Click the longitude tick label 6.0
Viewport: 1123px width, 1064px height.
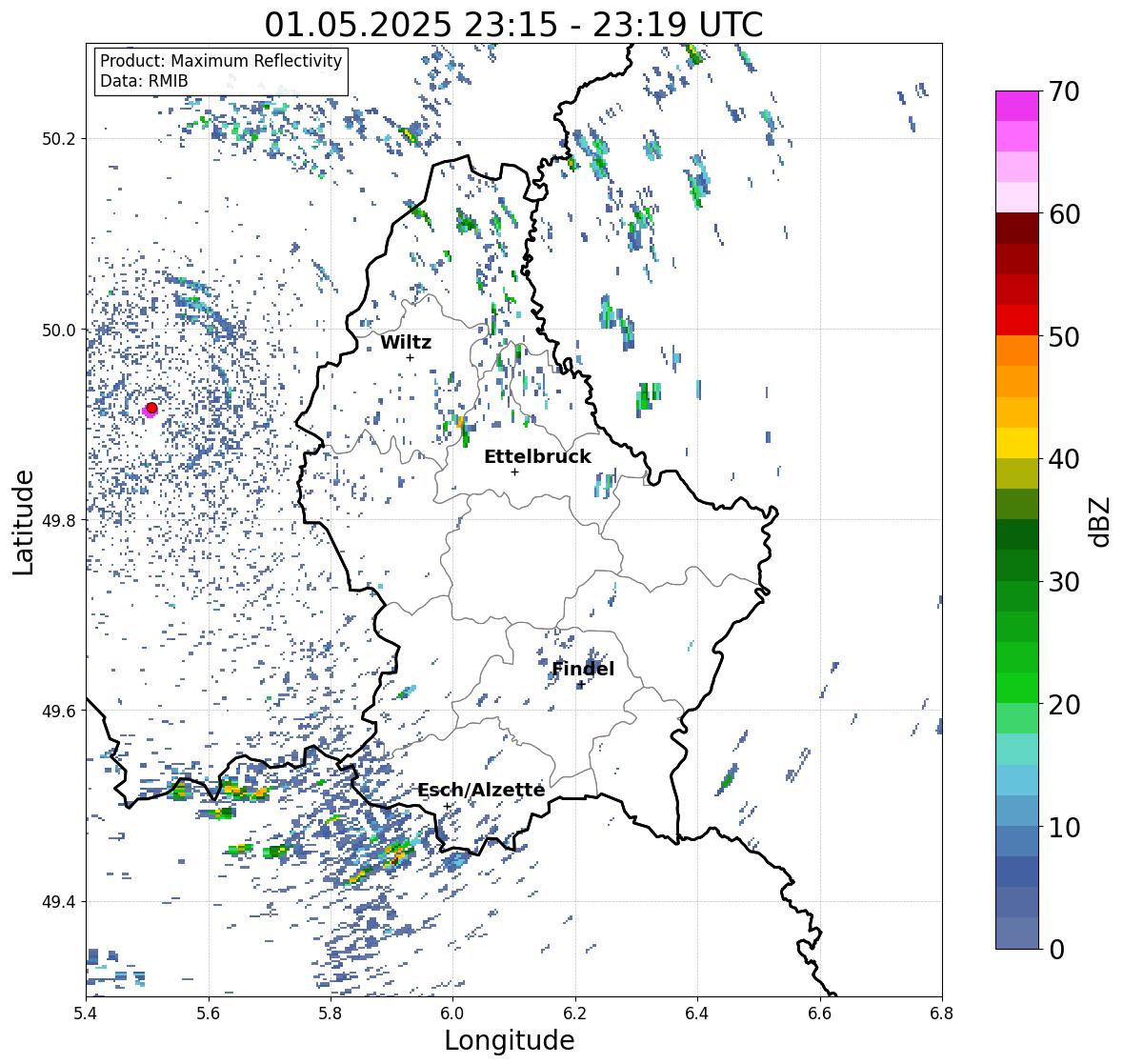tap(452, 1014)
